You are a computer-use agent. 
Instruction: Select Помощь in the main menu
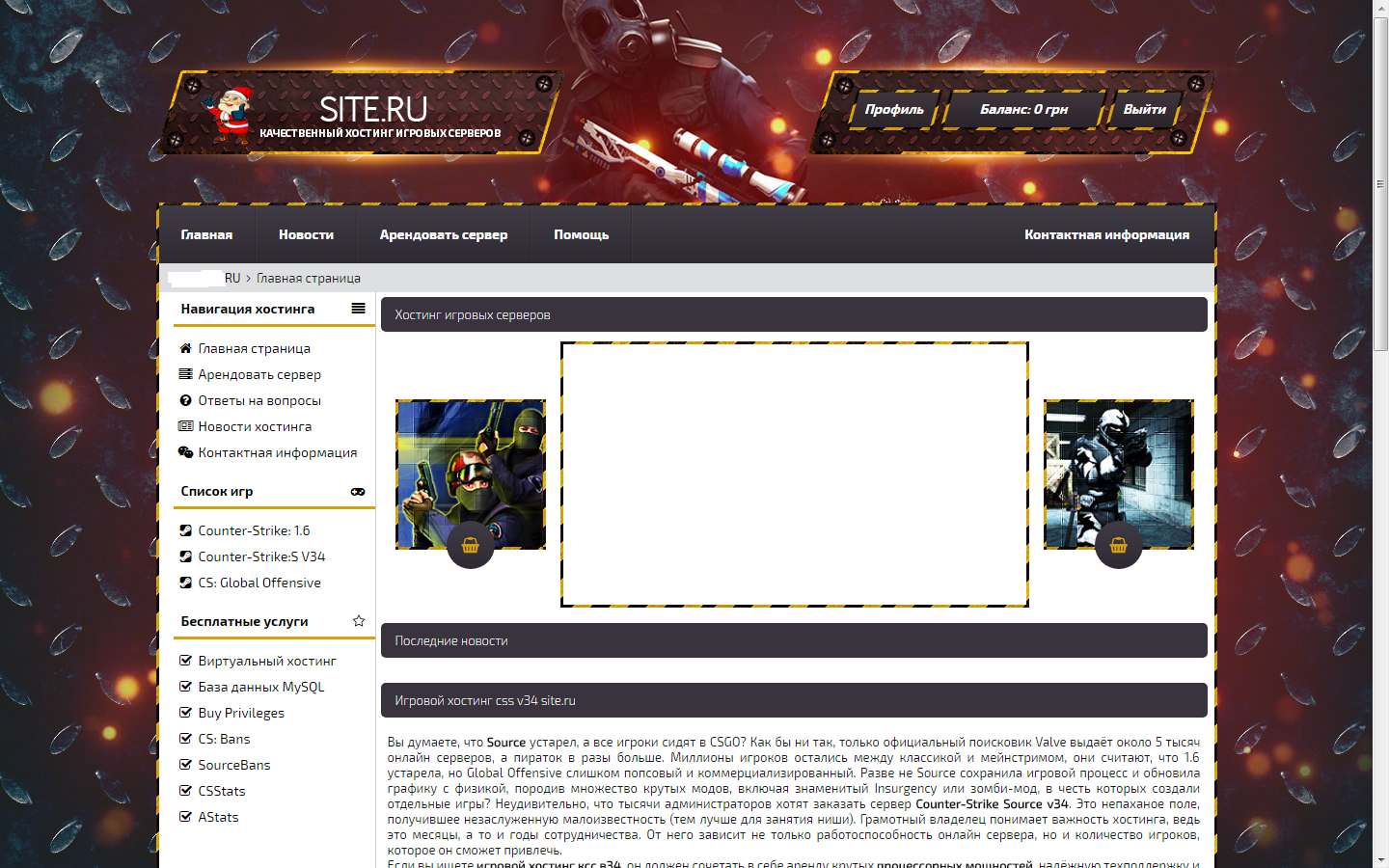[x=581, y=234]
